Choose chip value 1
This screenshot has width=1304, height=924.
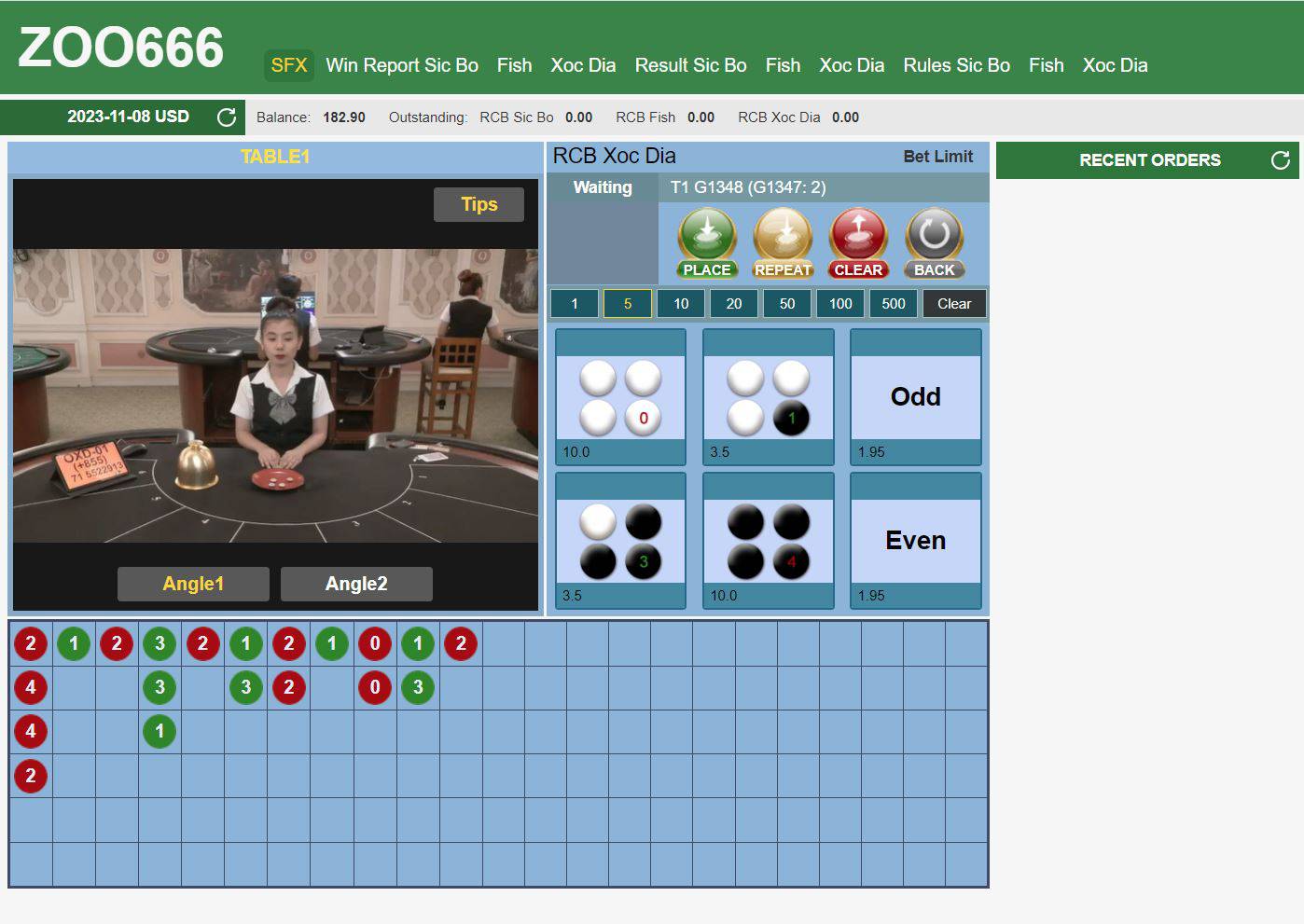tap(575, 304)
